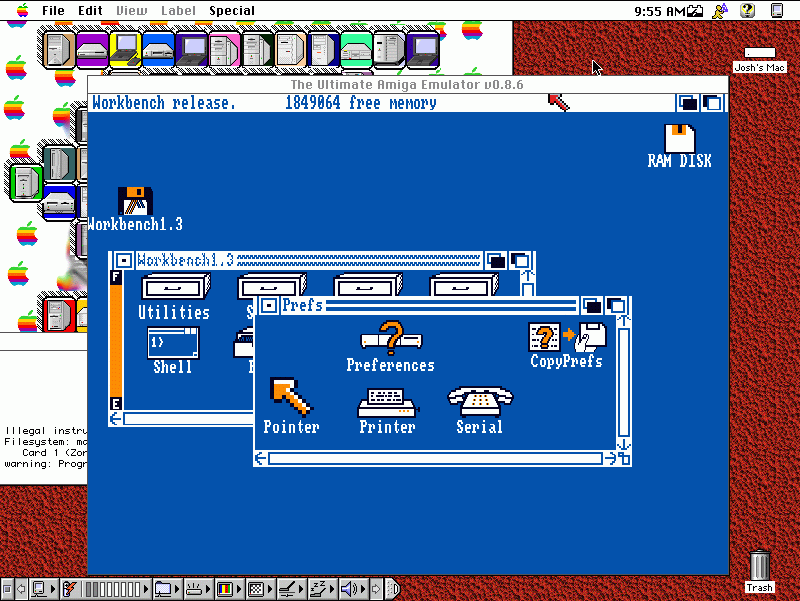Click the Prefs window close gadget

tap(268, 306)
